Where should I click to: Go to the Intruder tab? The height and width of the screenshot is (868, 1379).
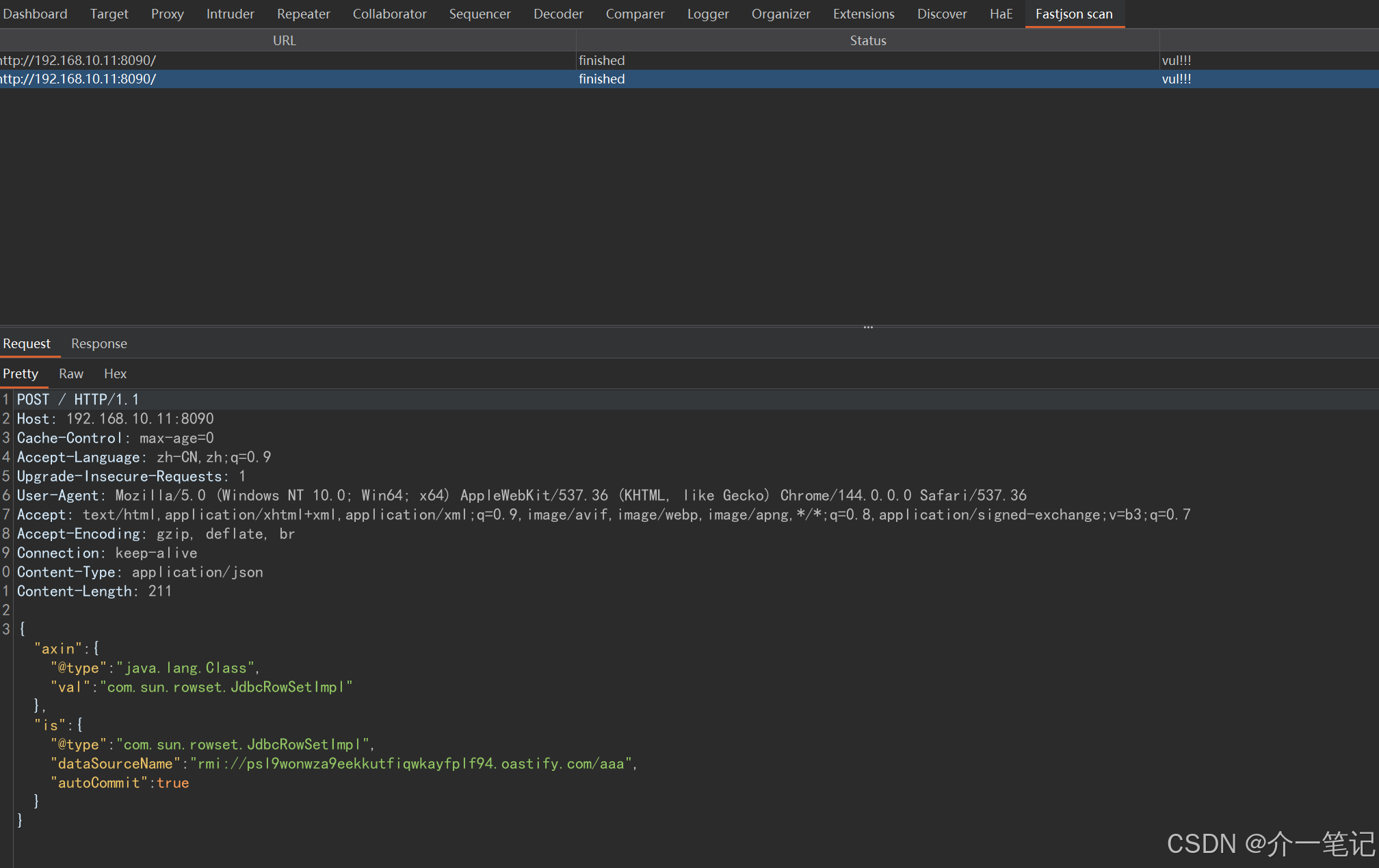pyautogui.click(x=230, y=14)
